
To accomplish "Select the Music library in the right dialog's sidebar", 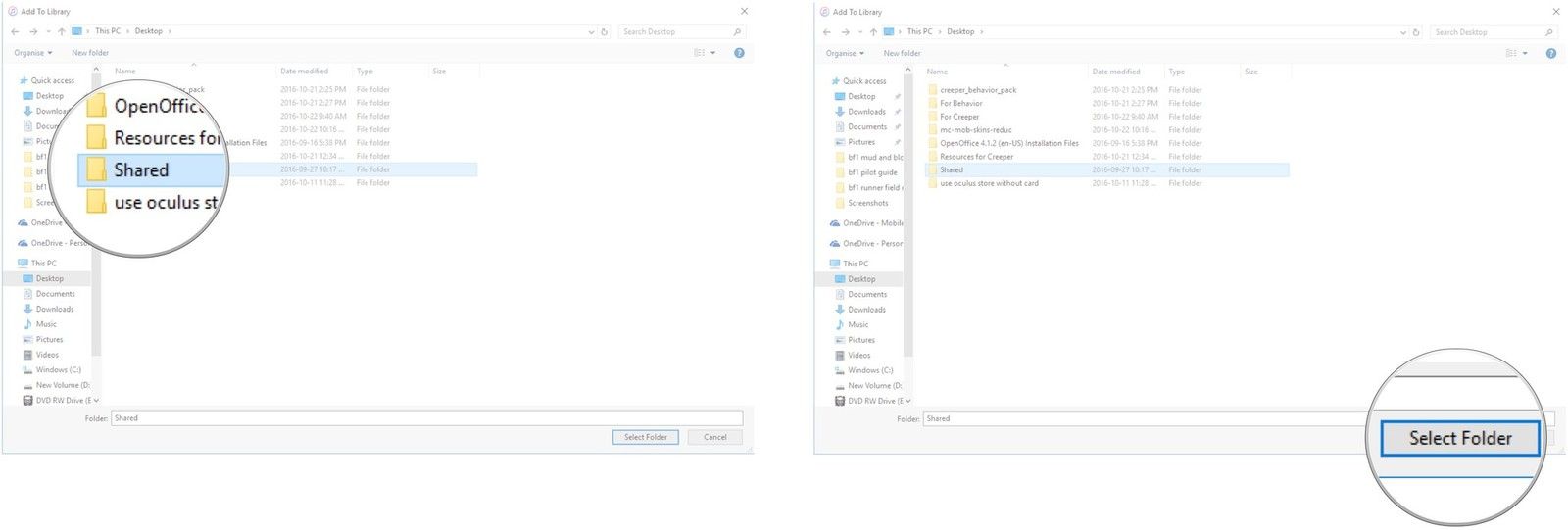I will pos(857,324).
